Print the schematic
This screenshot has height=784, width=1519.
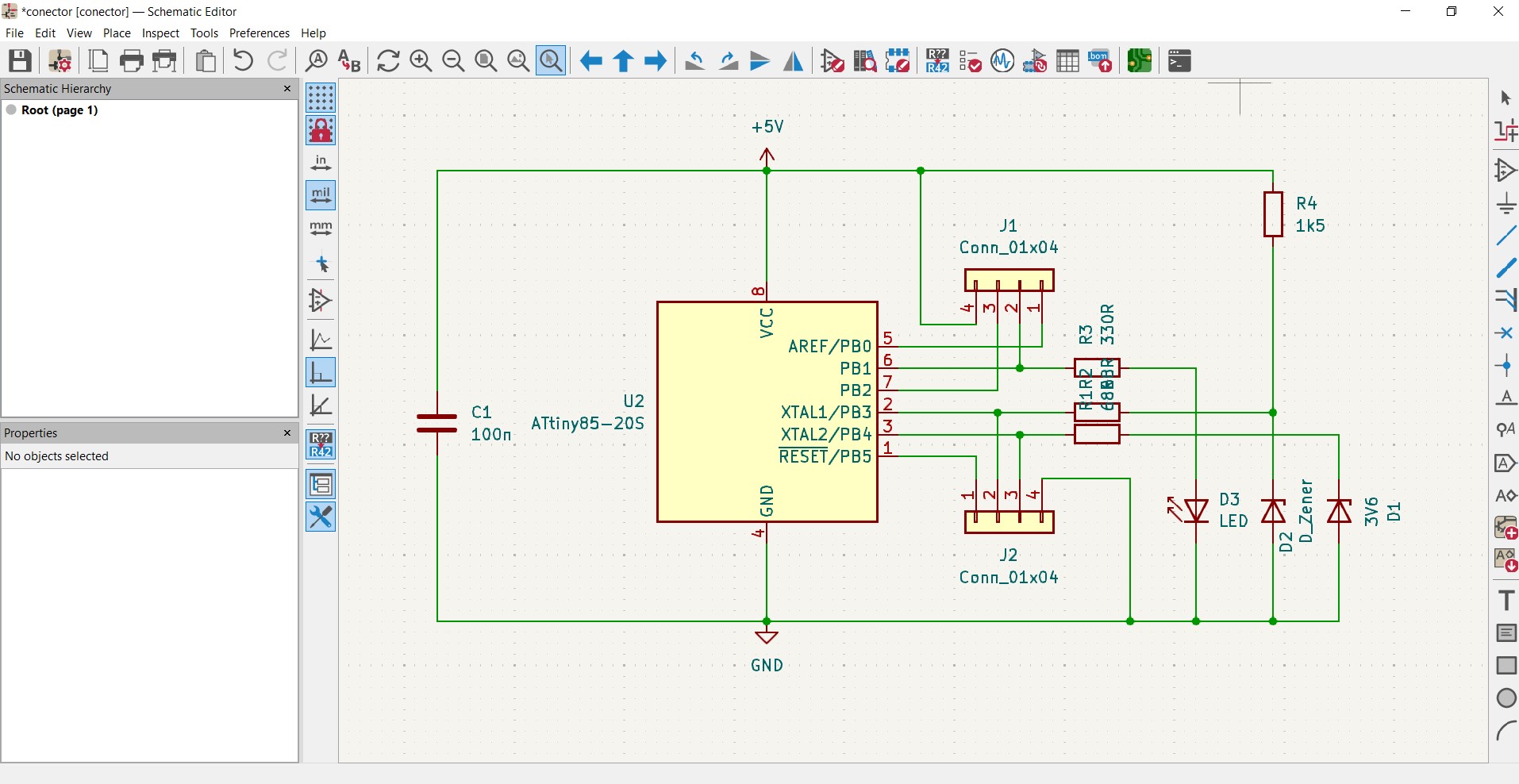(x=131, y=60)
